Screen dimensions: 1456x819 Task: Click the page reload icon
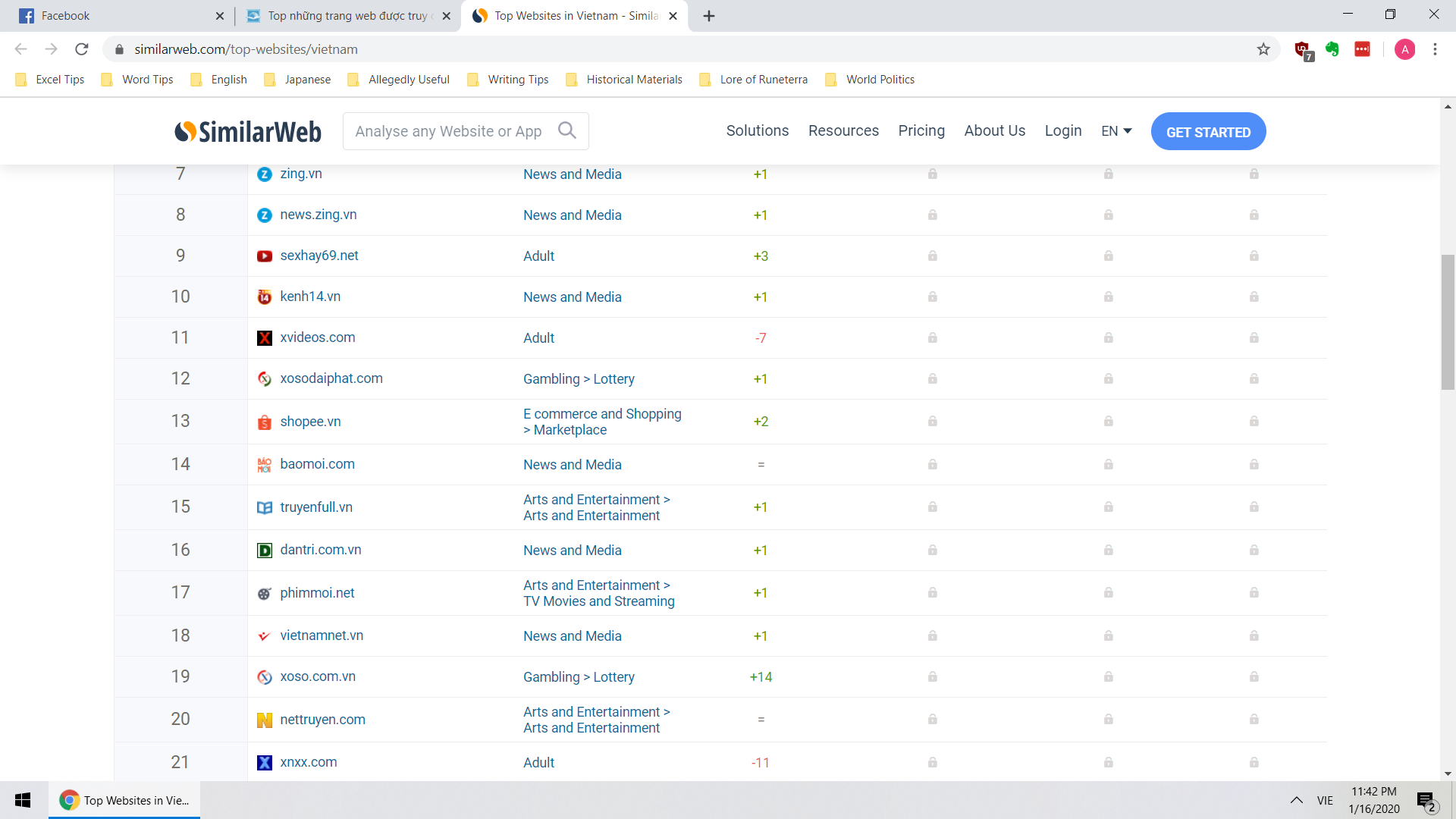(82, 49)
